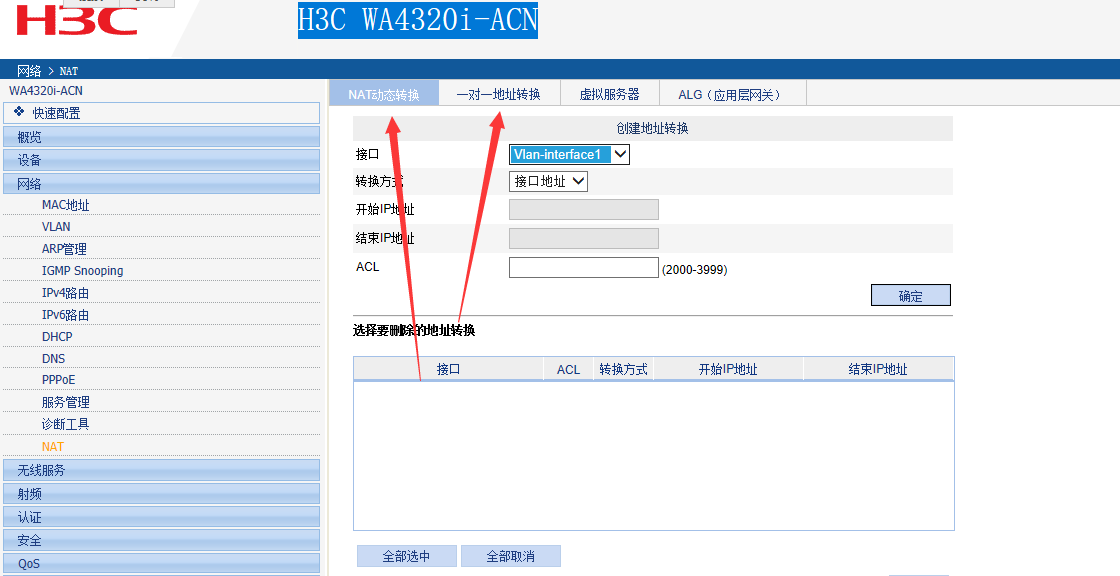Image resolution: width=1120 pixels, height=576 pixels.
Task: Click the 结束IP地址 table column header
Action: pyautogui.click(x=879, y=369)
